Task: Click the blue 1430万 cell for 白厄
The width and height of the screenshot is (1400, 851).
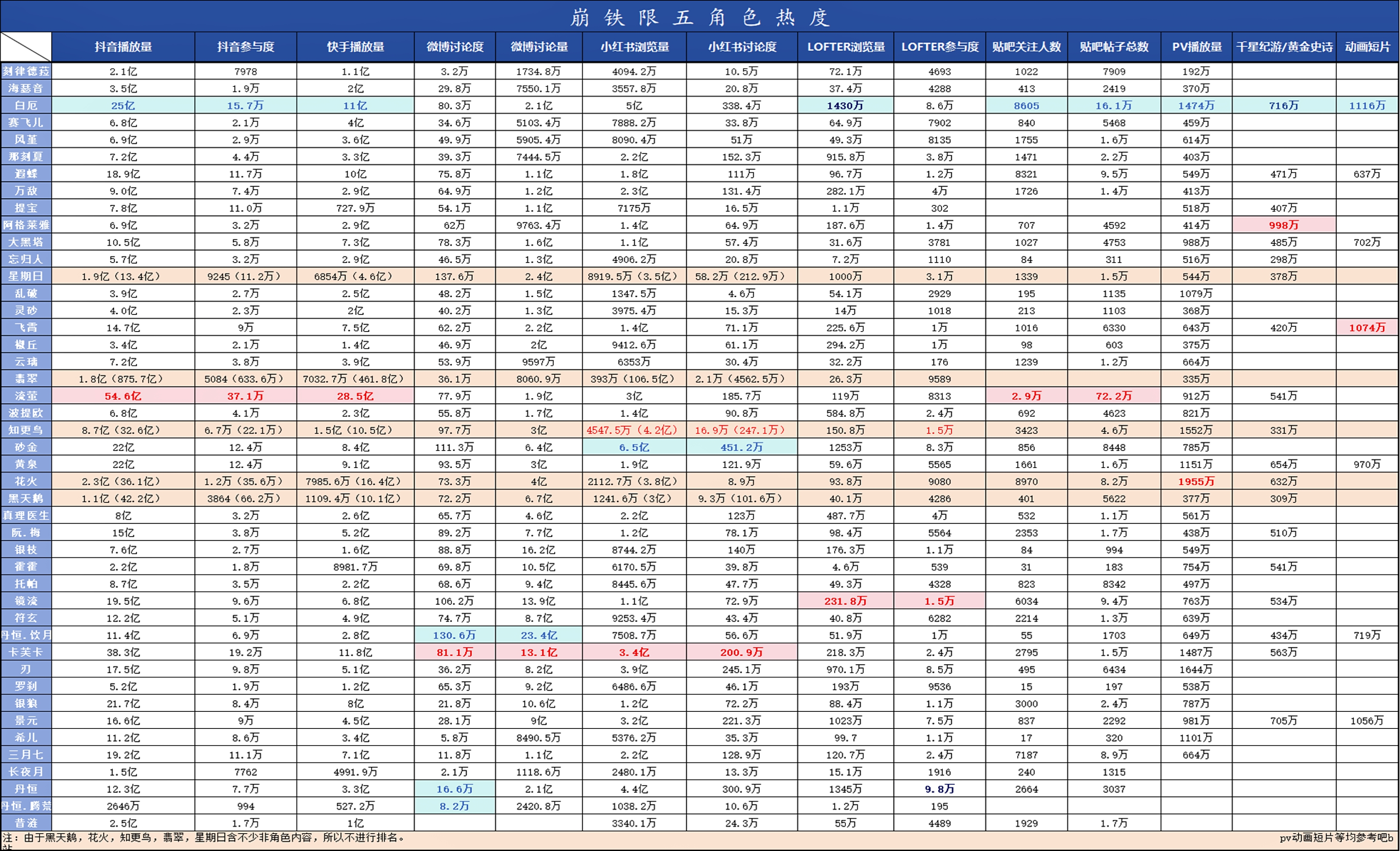Action: click(x=846, y=105)
